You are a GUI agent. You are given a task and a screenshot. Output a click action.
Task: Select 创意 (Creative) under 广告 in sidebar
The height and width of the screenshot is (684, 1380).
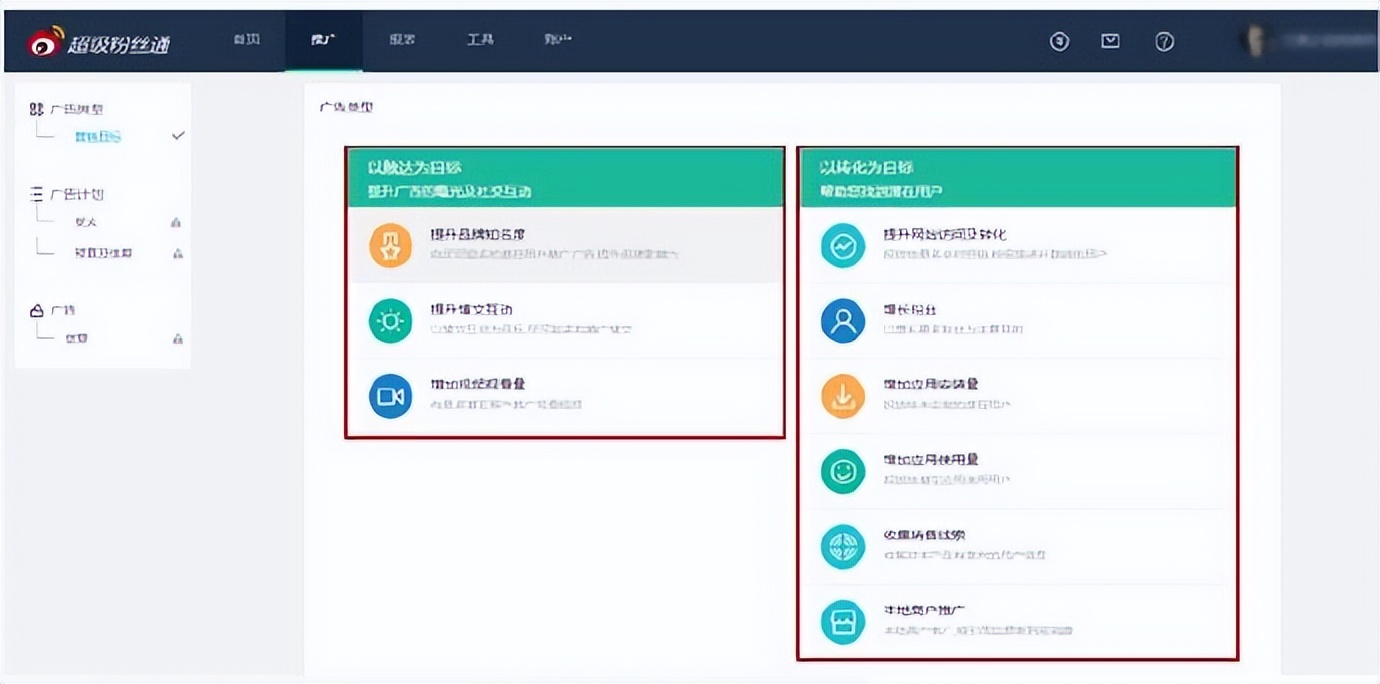pyautogui.click(x=77, y=338)
